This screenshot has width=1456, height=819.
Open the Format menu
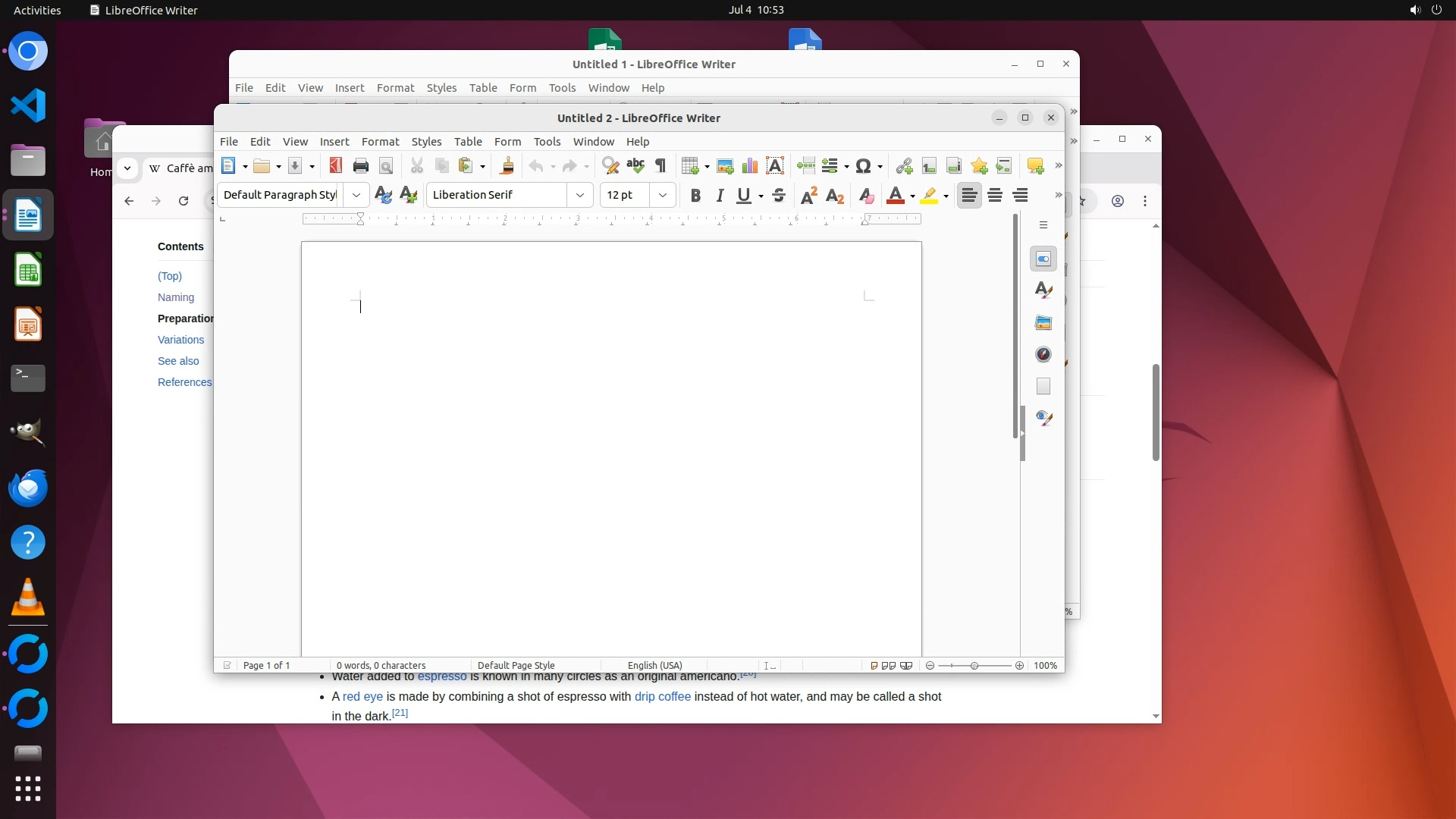(x=380, y=142)
